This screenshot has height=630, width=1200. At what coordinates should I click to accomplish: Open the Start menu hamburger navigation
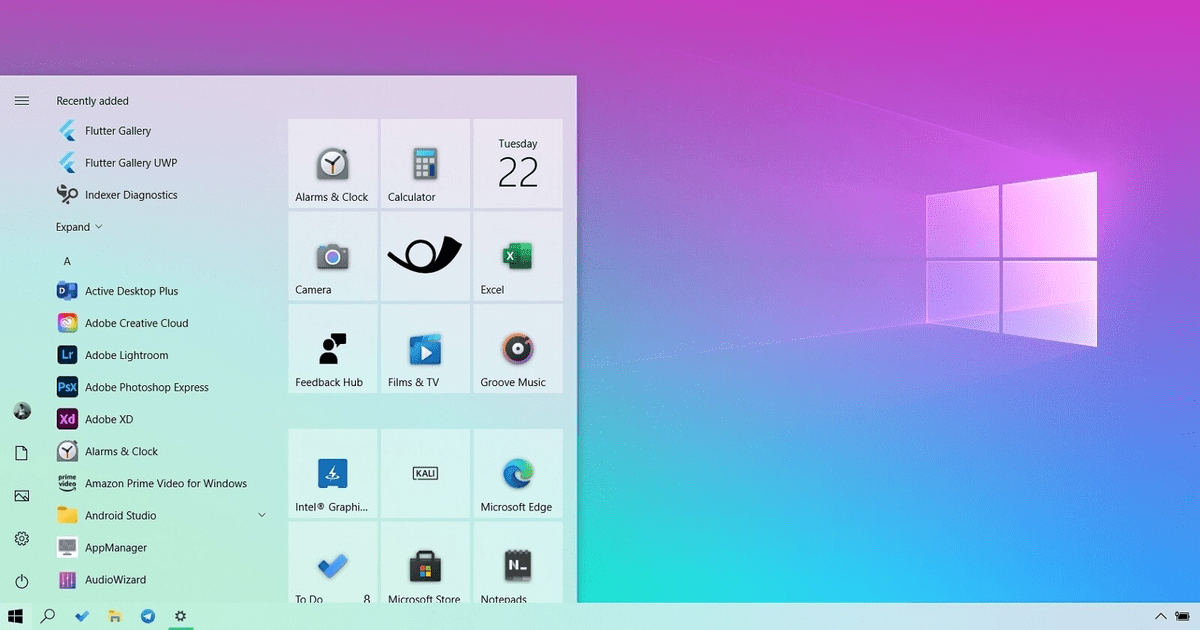21,100
